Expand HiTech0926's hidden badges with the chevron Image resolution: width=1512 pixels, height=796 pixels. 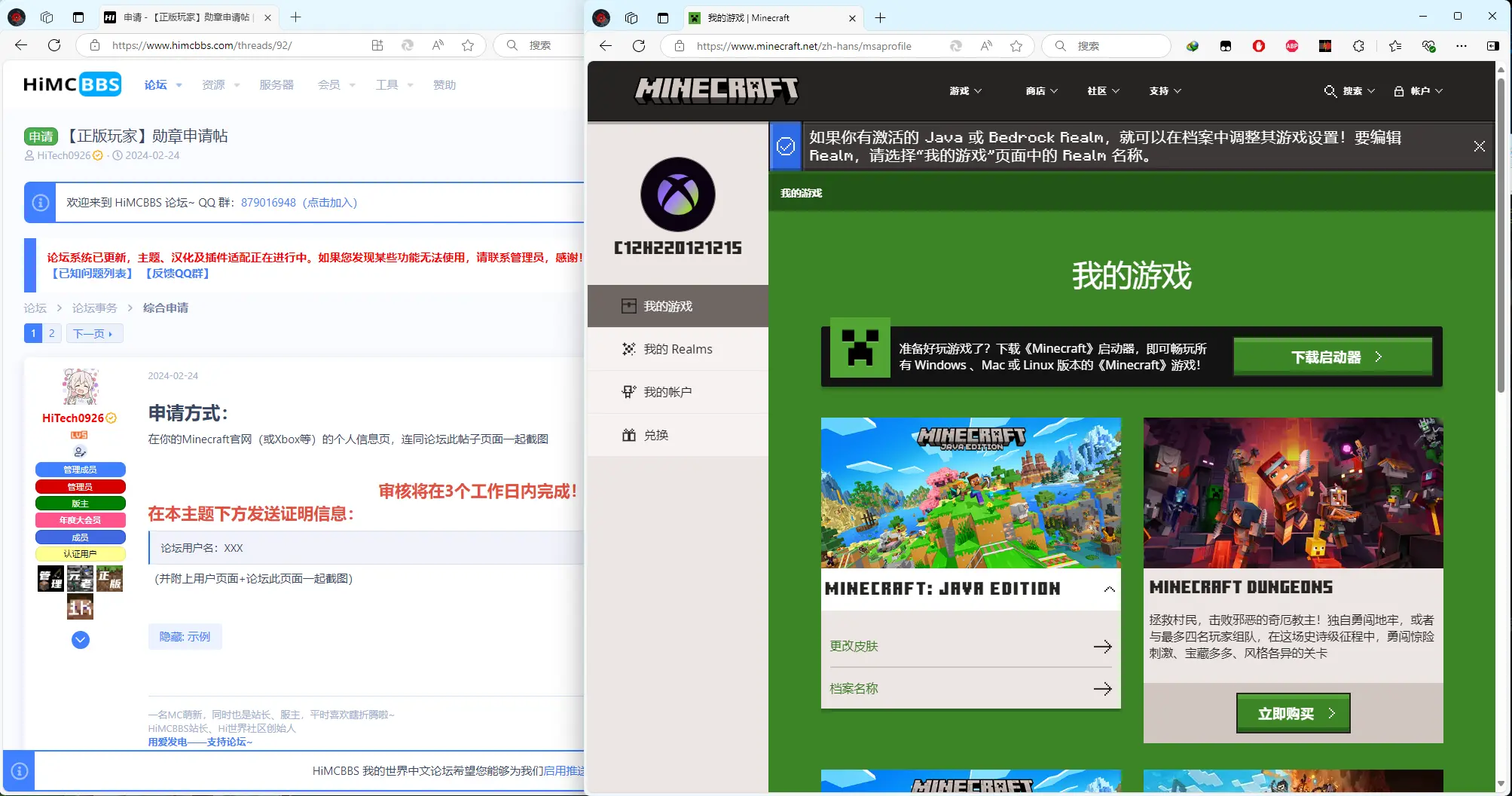pyautogui.click(x=80, y=640)
